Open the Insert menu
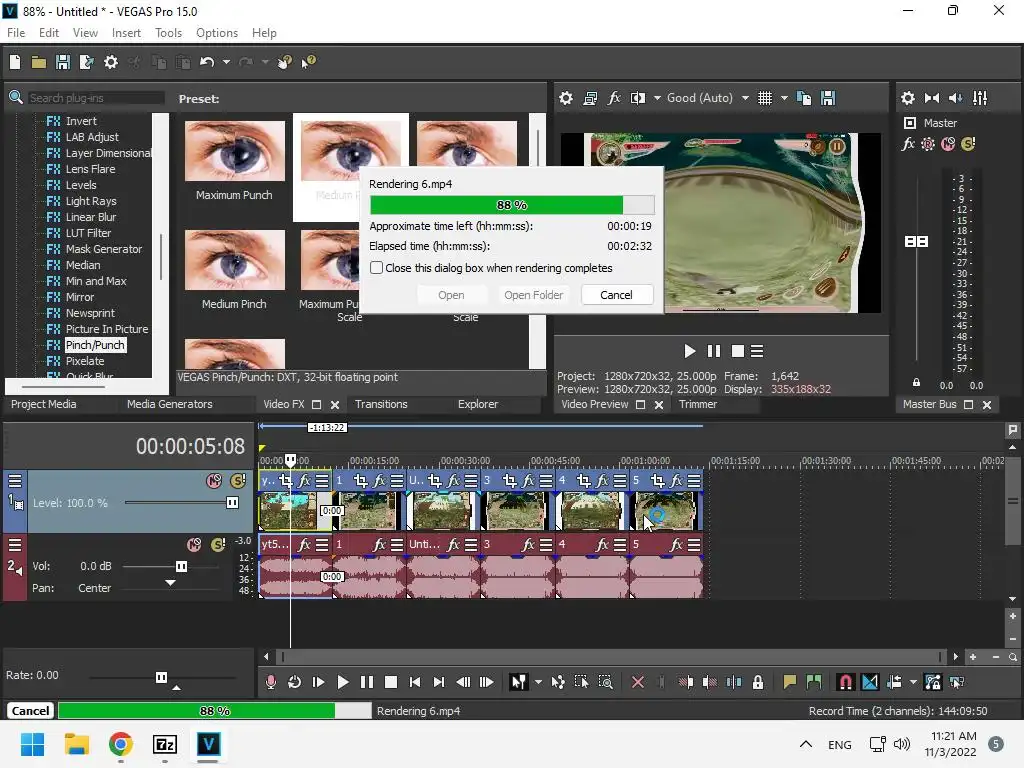Image resolution: width=1024 pixels, height=768 pixels. [126, 33]
